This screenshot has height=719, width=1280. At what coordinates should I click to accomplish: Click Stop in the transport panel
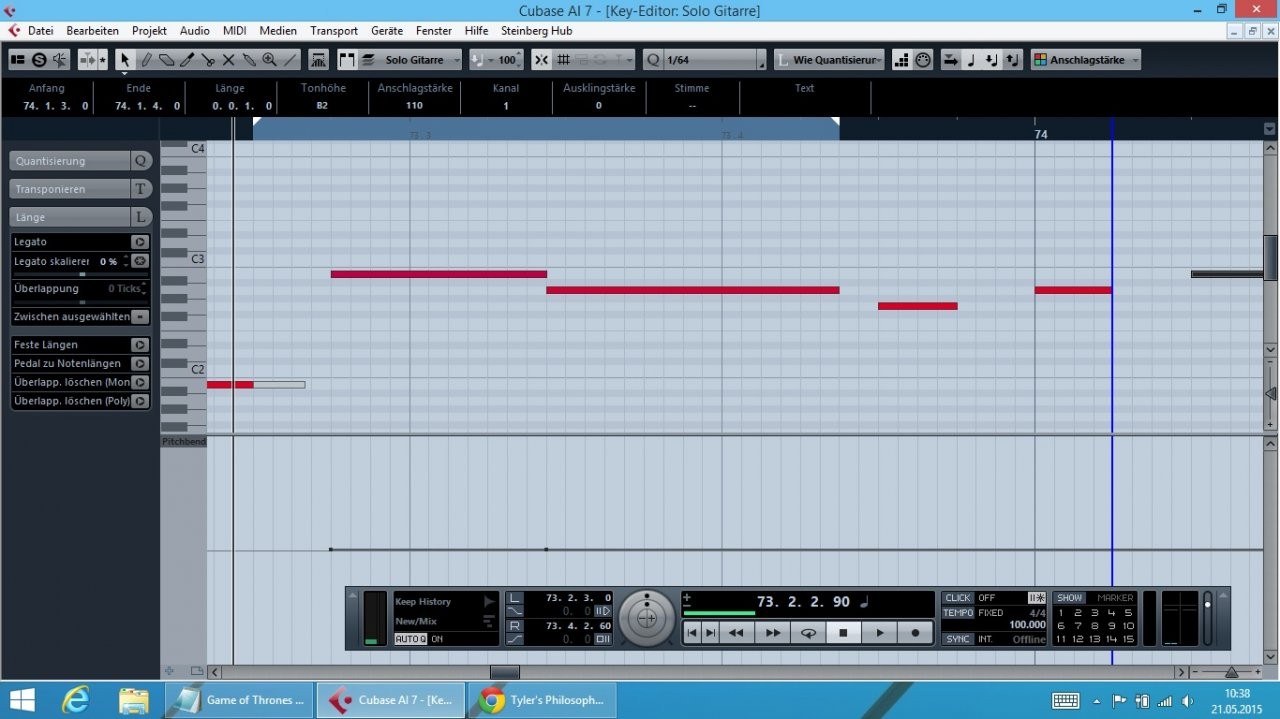point(843,633)
